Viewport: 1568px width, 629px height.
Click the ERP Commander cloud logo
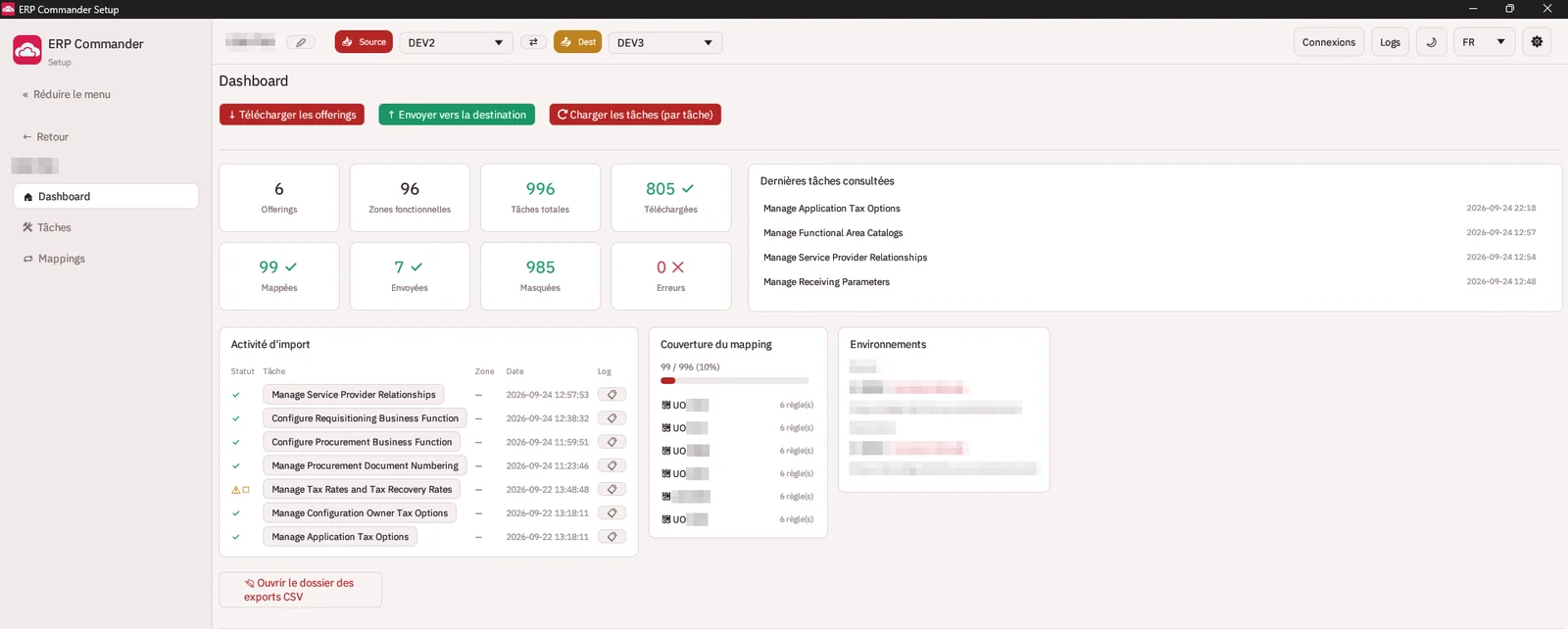click(x=27, y=50)
